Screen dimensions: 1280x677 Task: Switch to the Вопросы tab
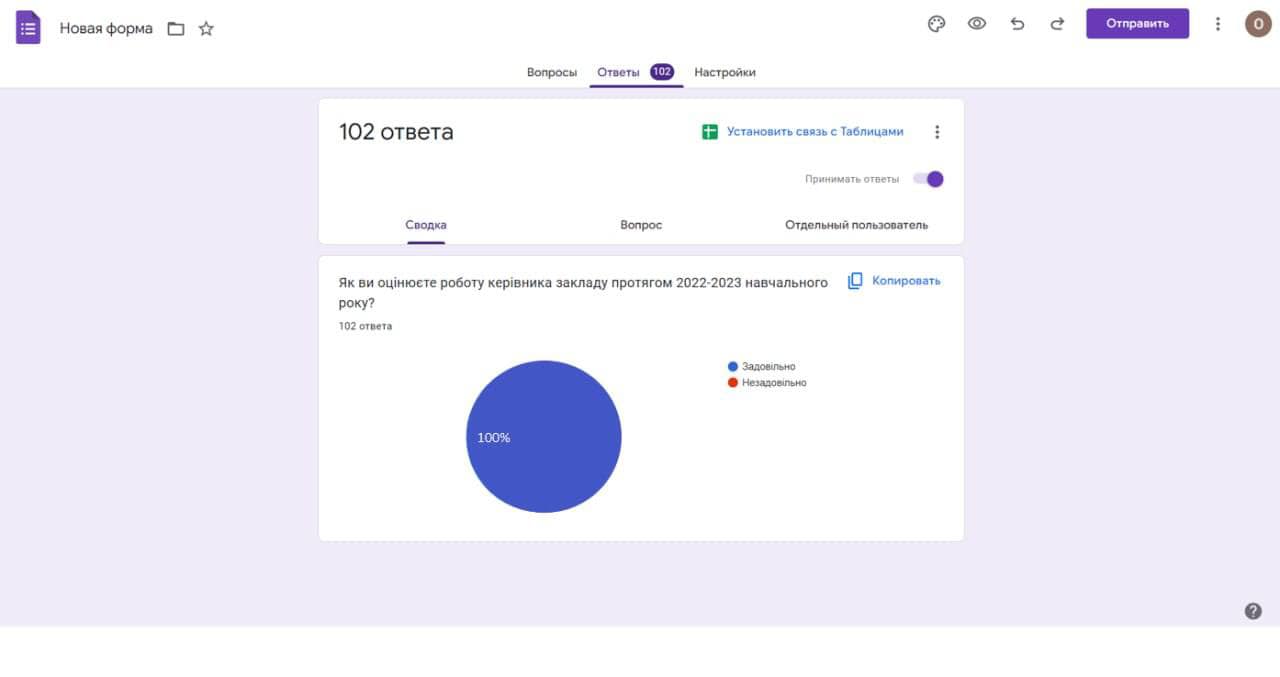pos(552,72)
